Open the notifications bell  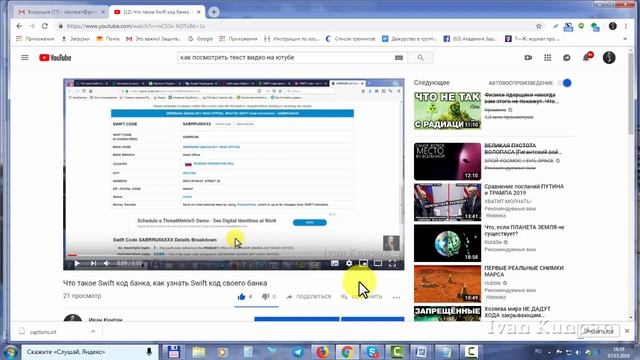(x=587, y=58)
